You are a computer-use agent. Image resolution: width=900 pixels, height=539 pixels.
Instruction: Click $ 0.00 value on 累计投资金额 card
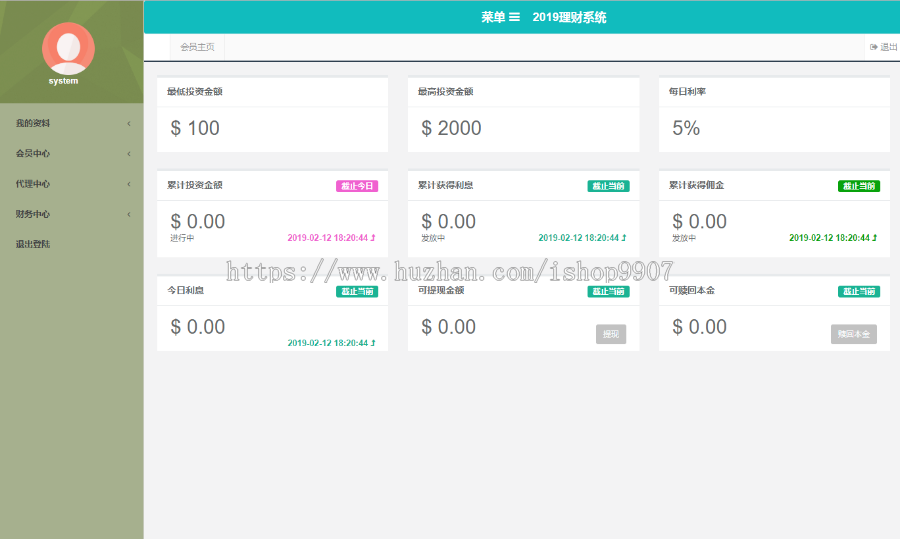pyautogui.click(x=197, y=222)
